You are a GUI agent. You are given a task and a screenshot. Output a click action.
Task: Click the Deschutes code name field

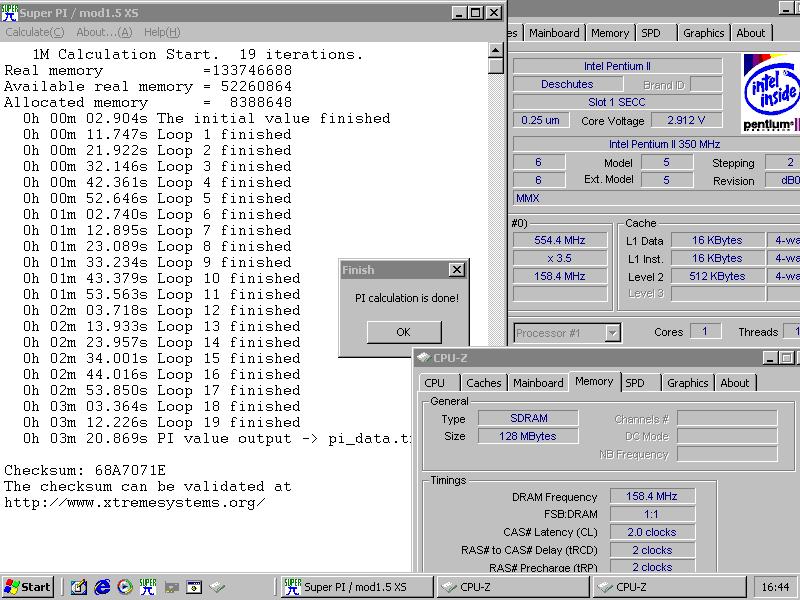(567, 84)
